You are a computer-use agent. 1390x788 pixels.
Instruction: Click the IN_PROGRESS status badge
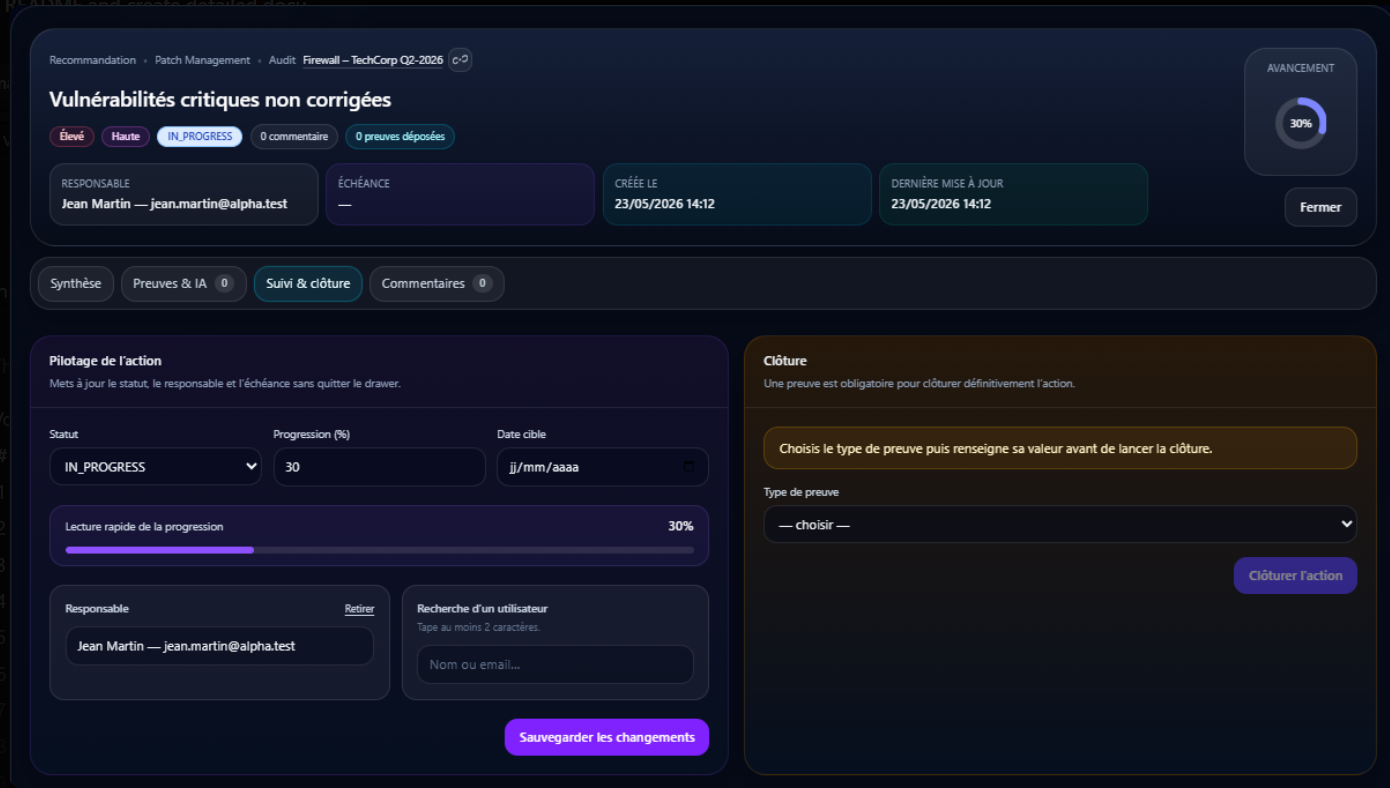[200, 136]
